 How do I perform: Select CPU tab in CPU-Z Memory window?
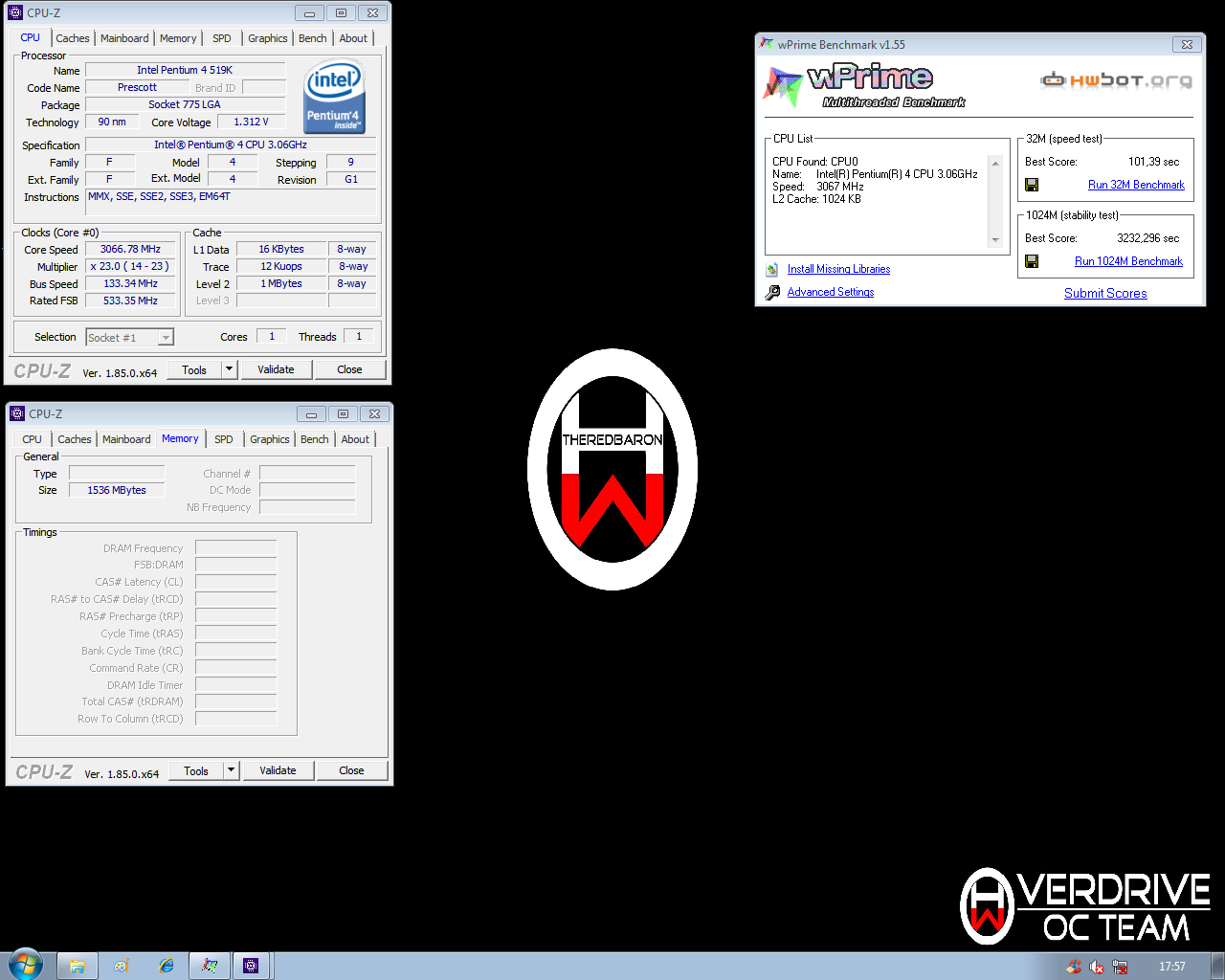(33, 439)
